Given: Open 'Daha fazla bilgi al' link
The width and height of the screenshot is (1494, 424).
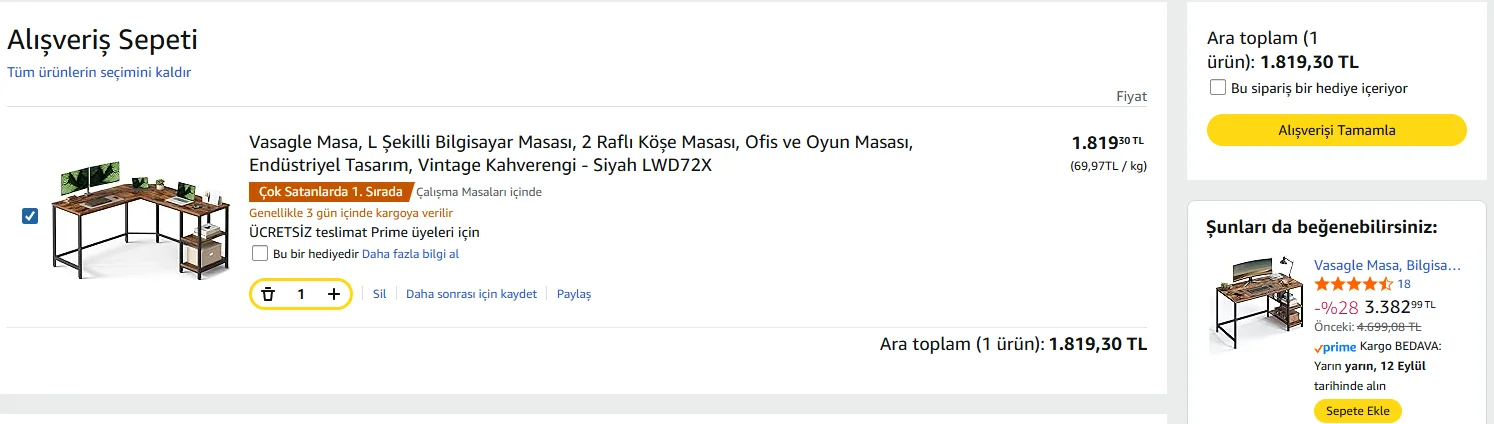Looking at the screenshot, I should click(x=410, y=254).
